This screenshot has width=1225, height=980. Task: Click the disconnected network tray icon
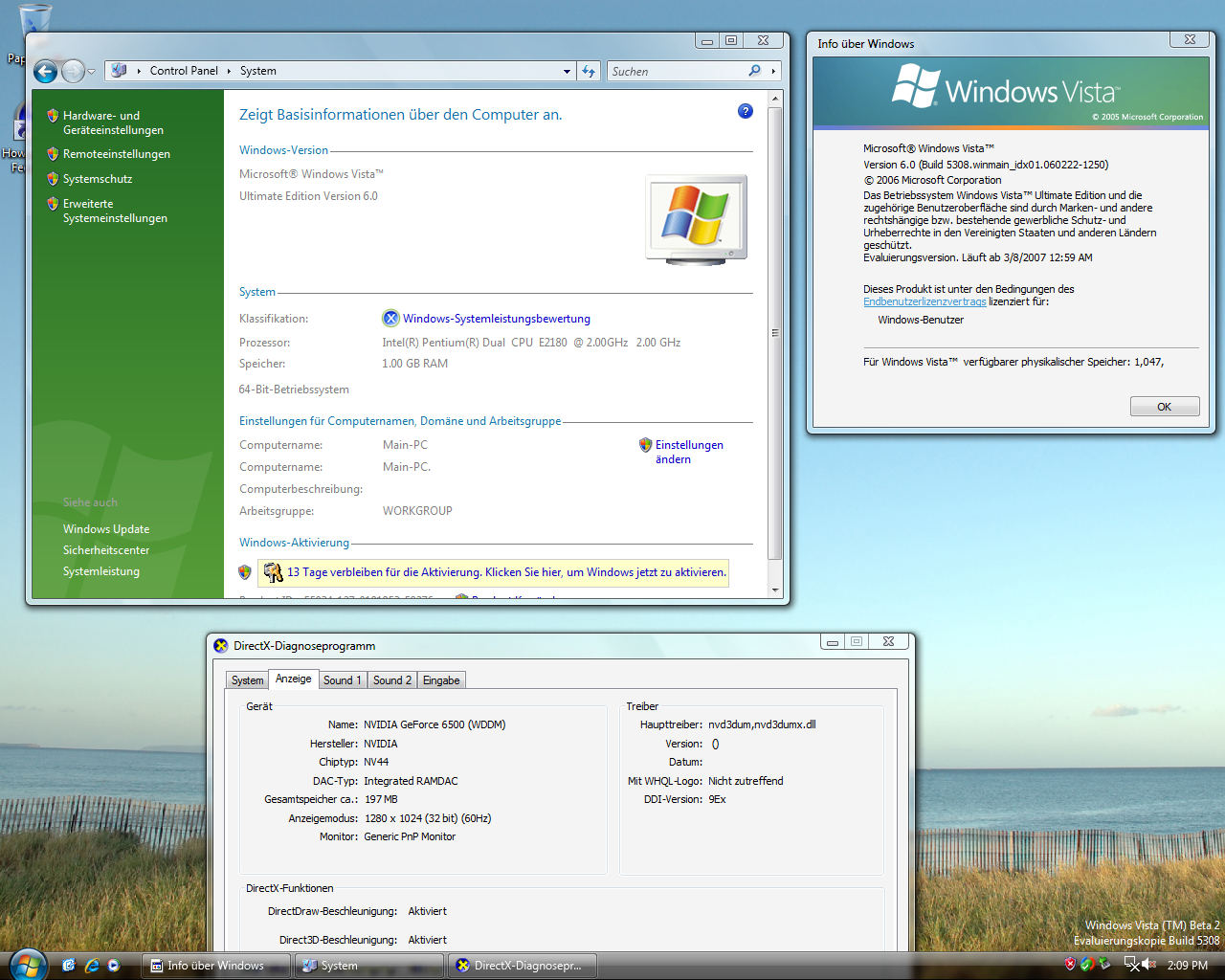tap(1131, 965)
